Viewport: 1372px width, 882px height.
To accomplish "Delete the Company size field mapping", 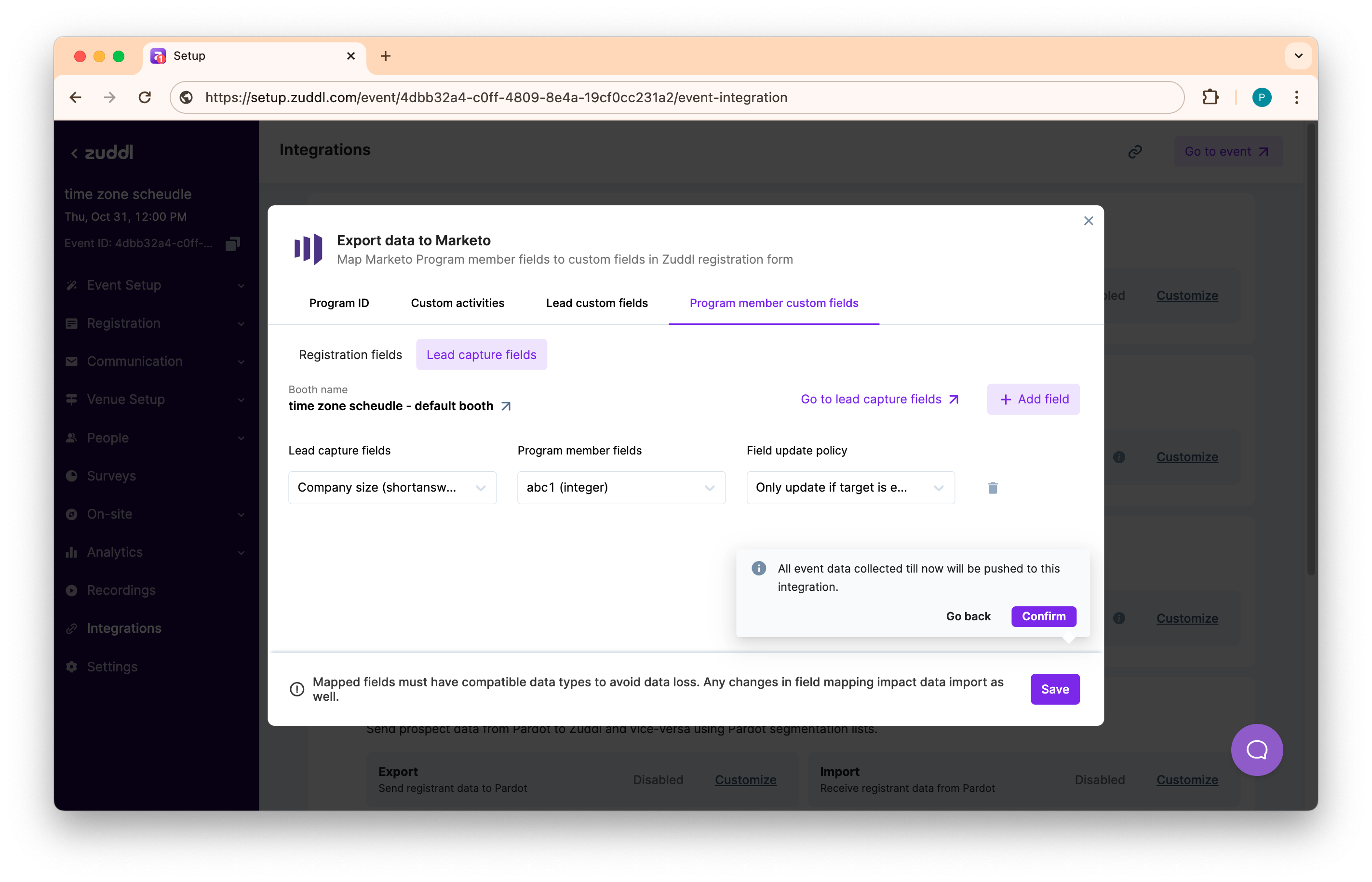I will (993, 487).
